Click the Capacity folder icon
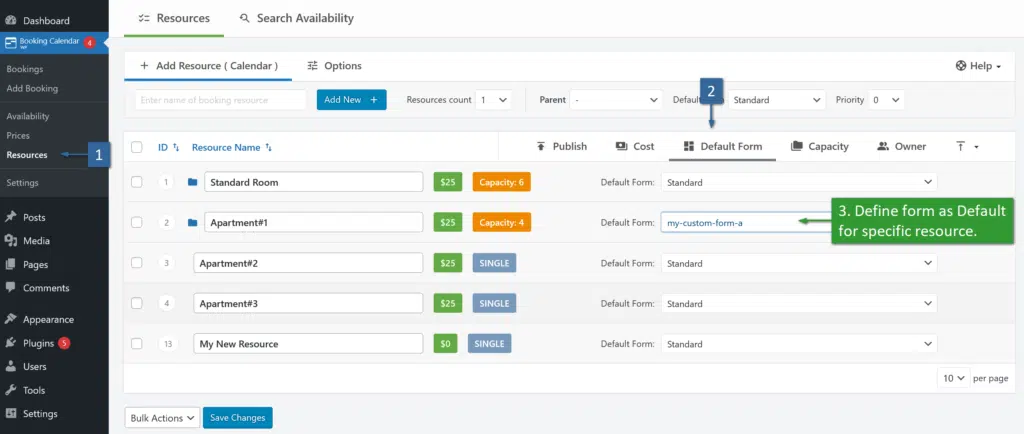Image resolution: width=1024 pixels, height=434 pixels. (x=796, y=146)
